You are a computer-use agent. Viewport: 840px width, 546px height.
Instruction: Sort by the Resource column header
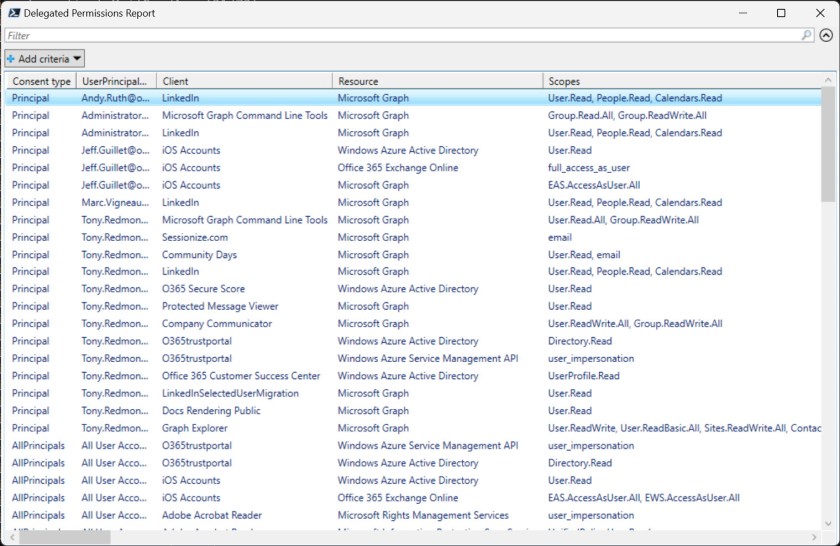[x=438, y=81]
